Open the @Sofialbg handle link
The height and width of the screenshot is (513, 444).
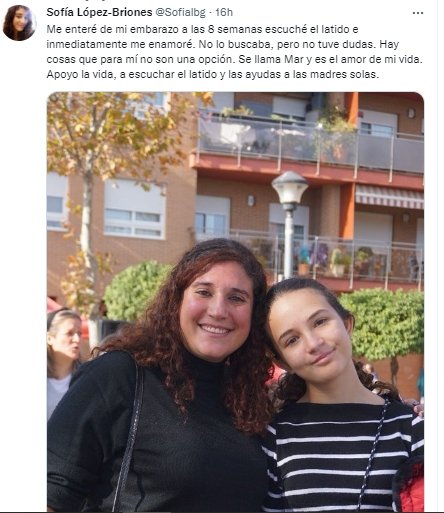[180, 12]
